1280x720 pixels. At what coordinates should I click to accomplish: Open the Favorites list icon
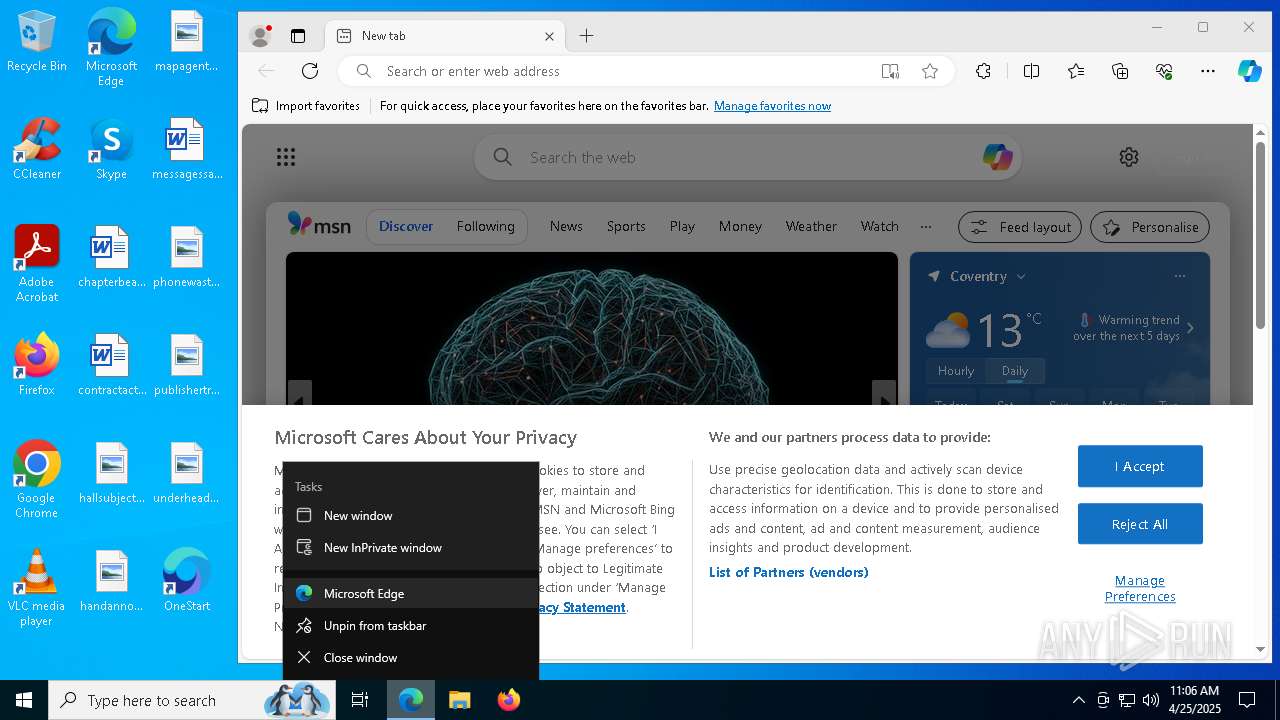[x=1076, y=71]
